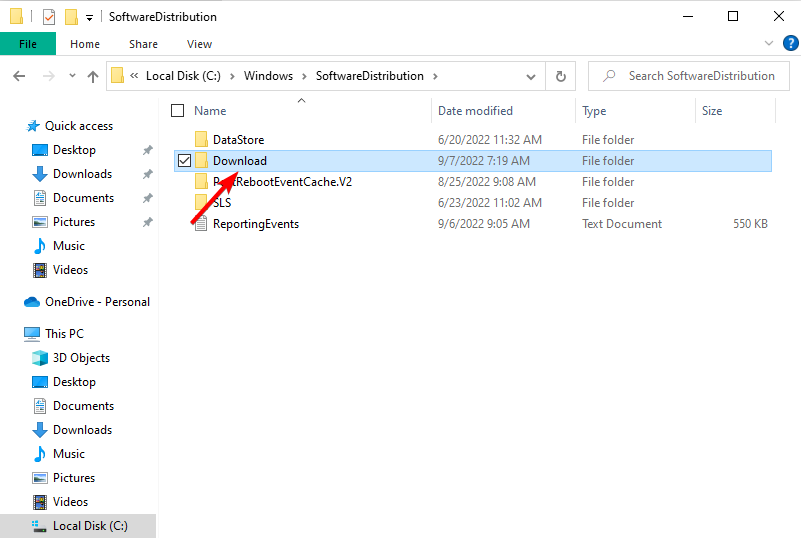Screen dimensions: 801x538
Task: Click Windows in address breadcrumb
Action: point(268,76)
